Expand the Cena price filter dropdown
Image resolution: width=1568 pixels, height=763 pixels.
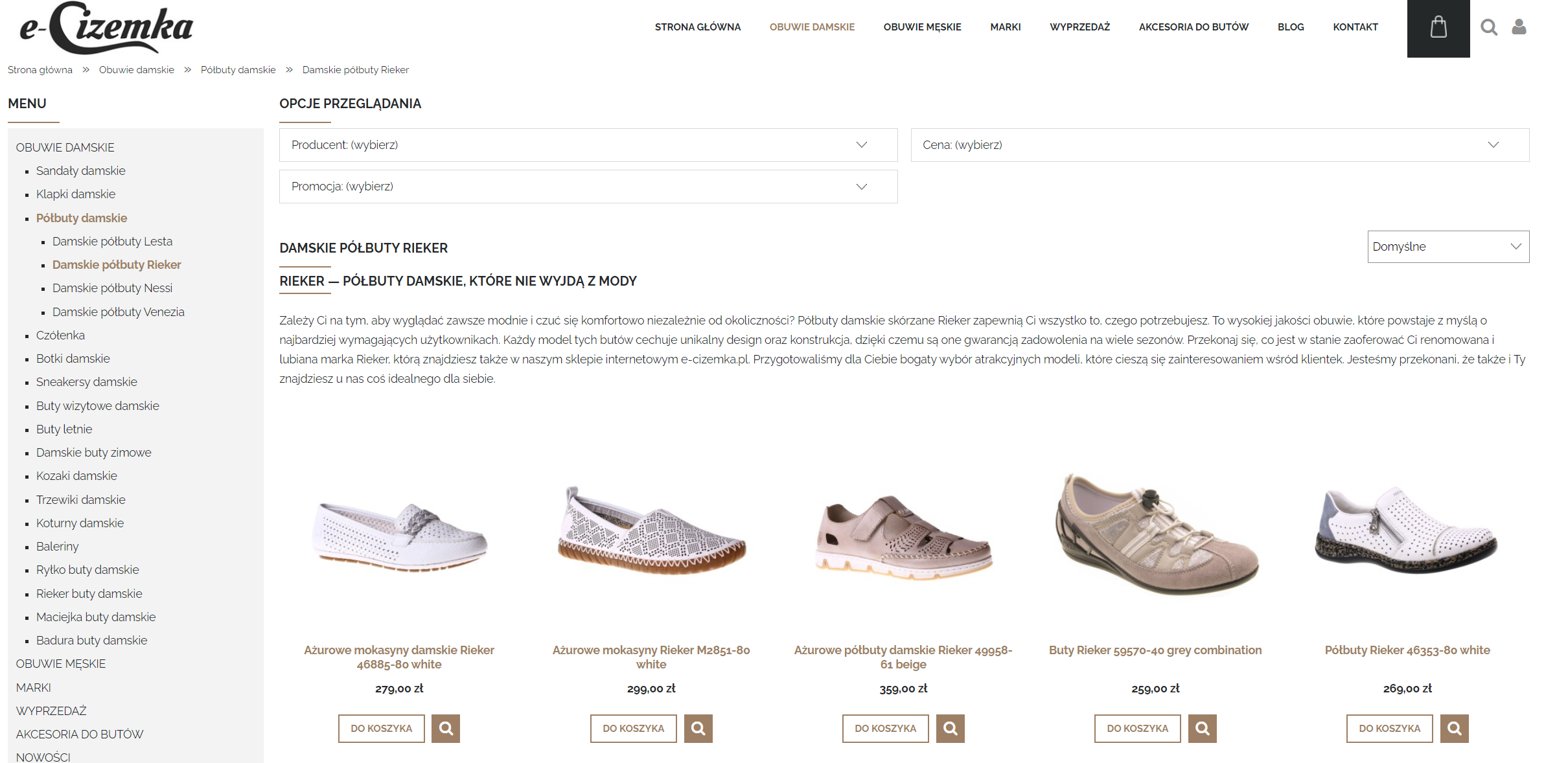coord(1219,145)
